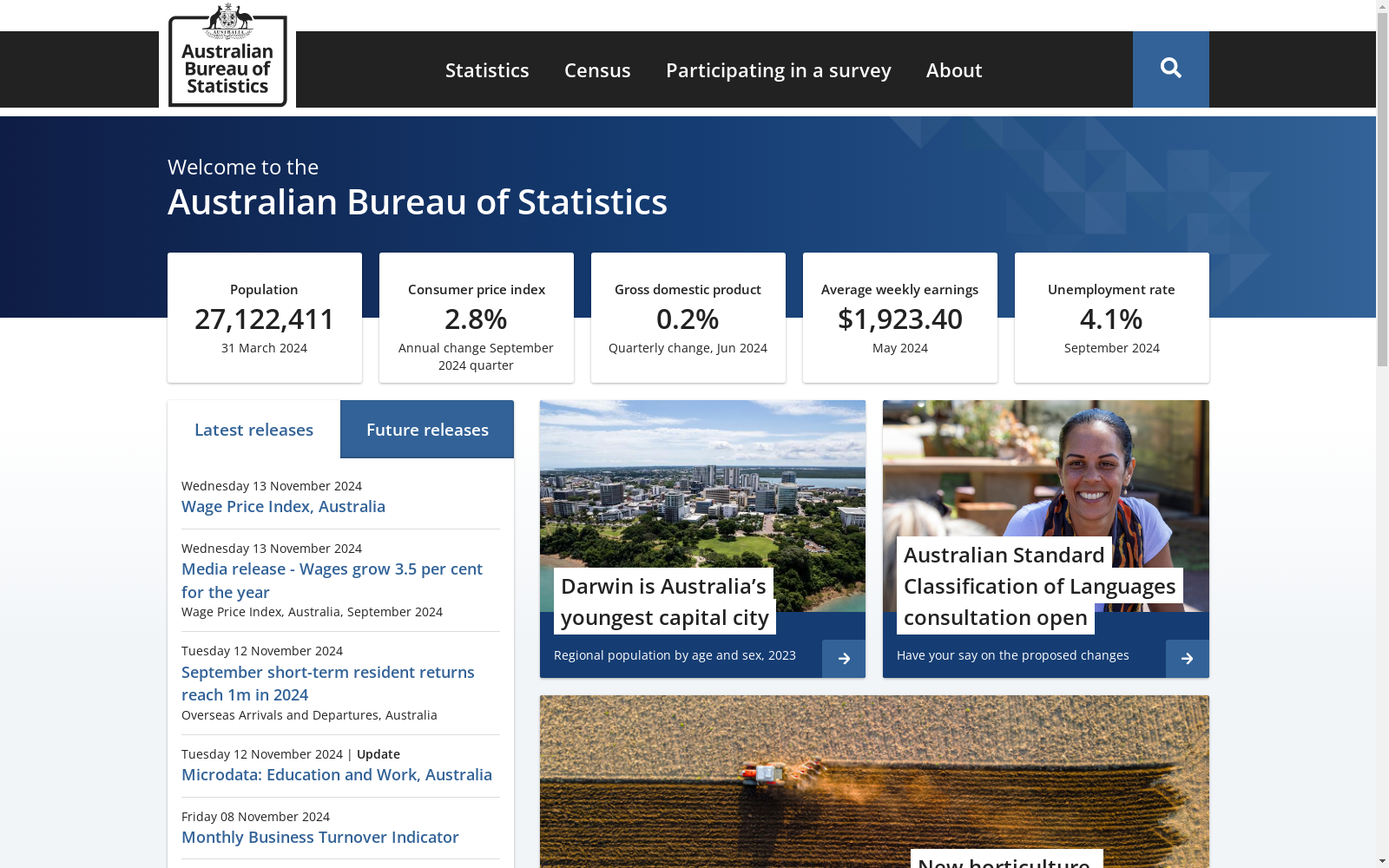
Task: Click the arrow on Darwin capital city card
Action: pos(843,659)
